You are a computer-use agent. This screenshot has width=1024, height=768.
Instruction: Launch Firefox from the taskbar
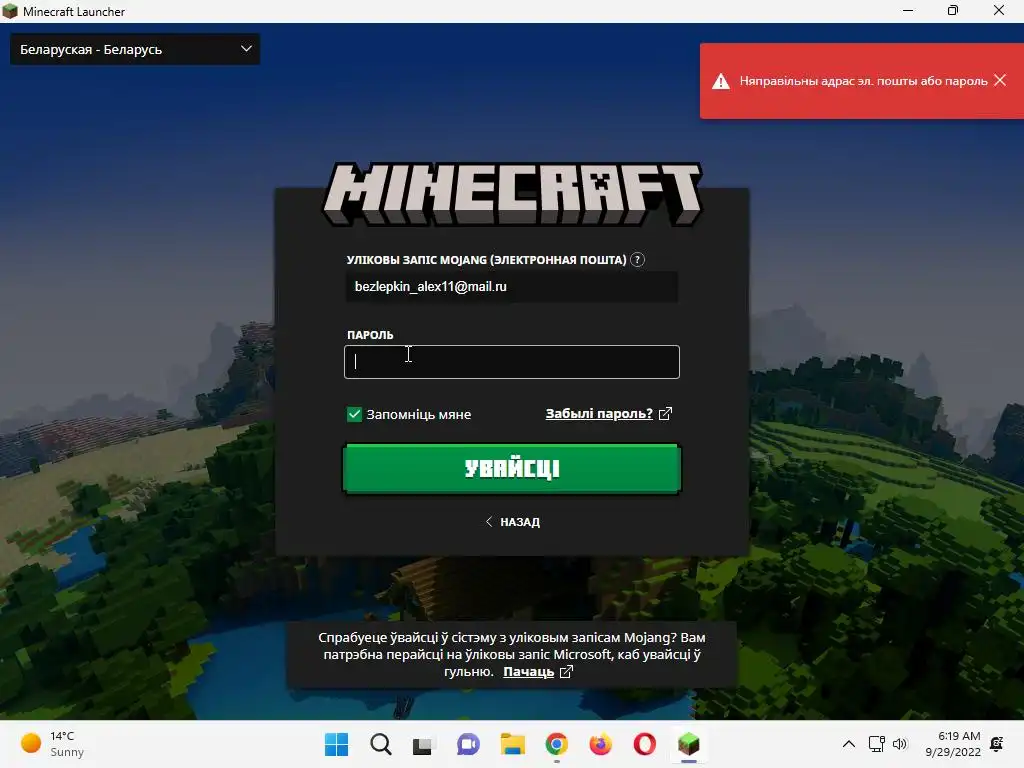pyautogui.click(x=600, y=744)
